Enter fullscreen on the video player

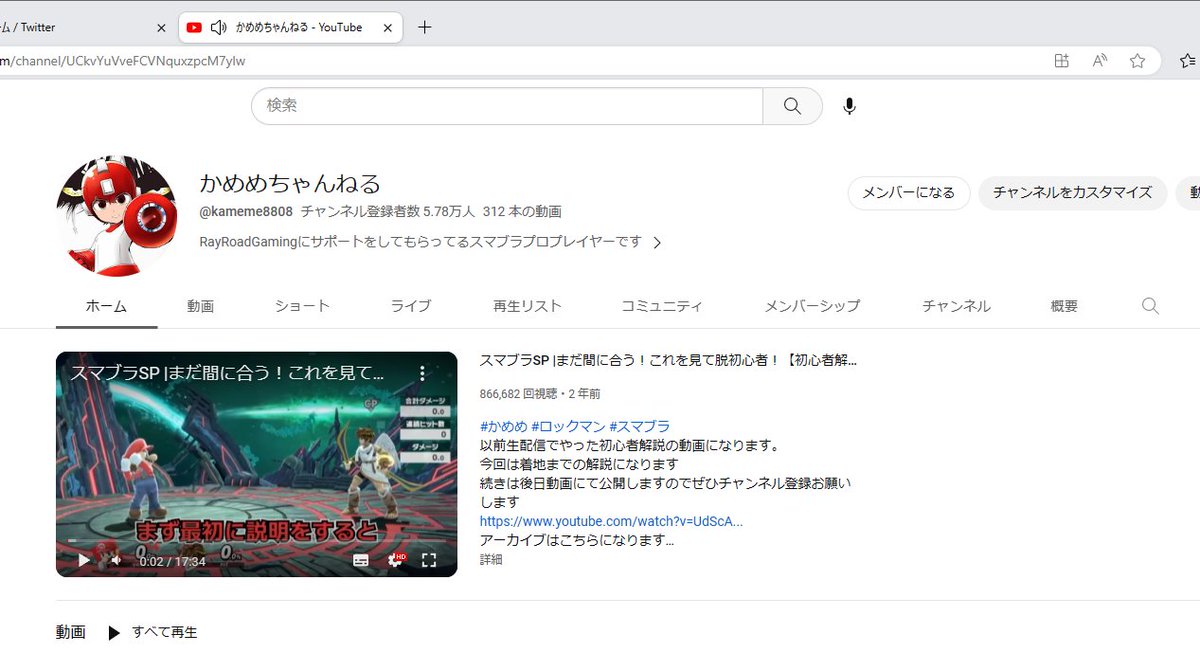(x=429, y=561)
